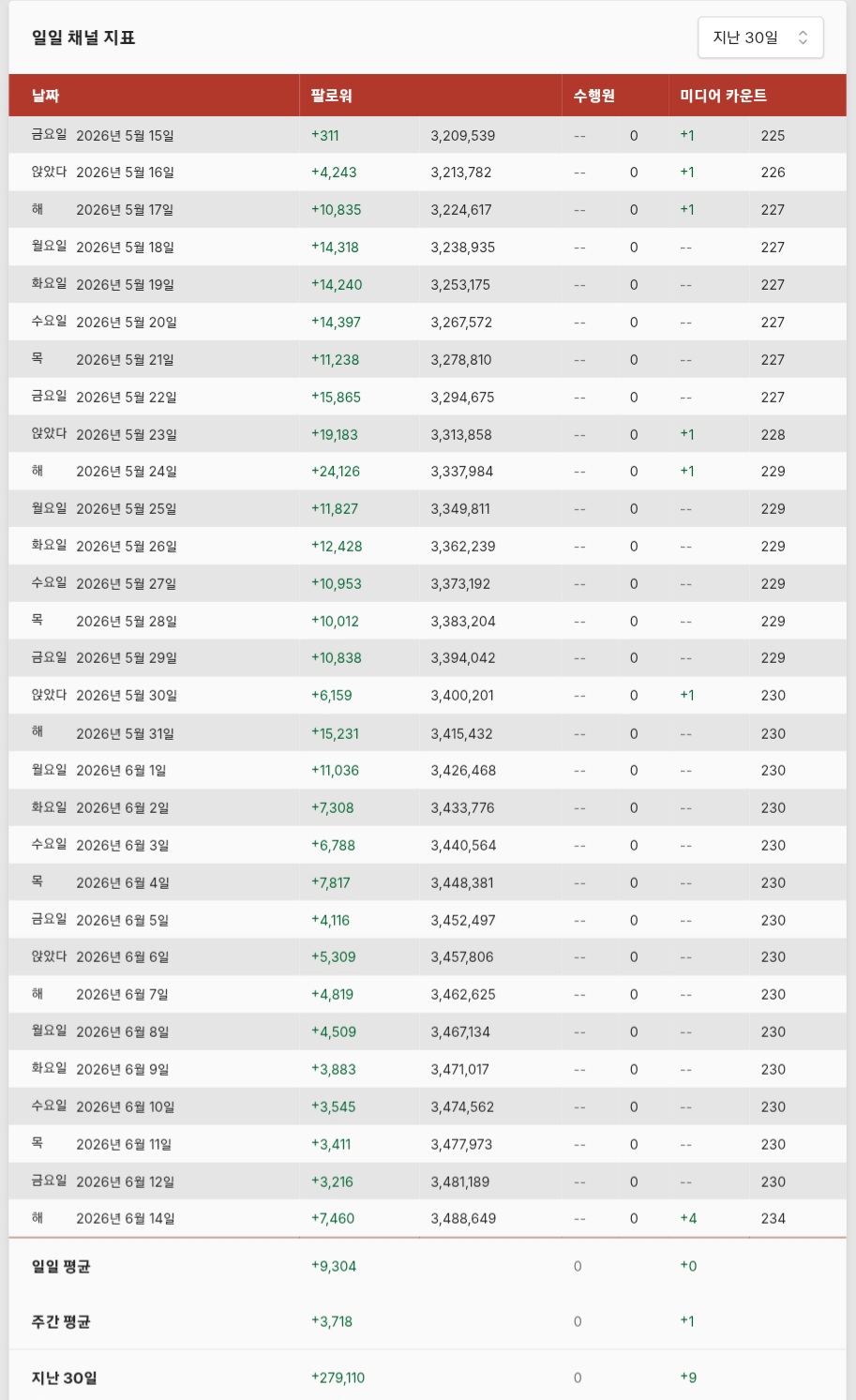The height and width of the screenshot is (1400, 856).
Task: Click follower total 3,400,201 for May 30
Action: coord(462,696)
